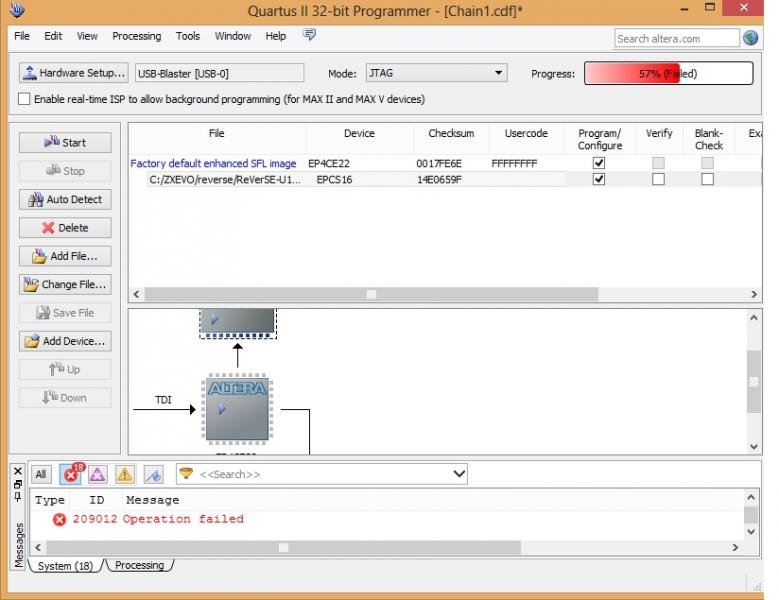
Task: Toggle Program/Configure for the EPCS16 row
Action: tap(599, 179)
